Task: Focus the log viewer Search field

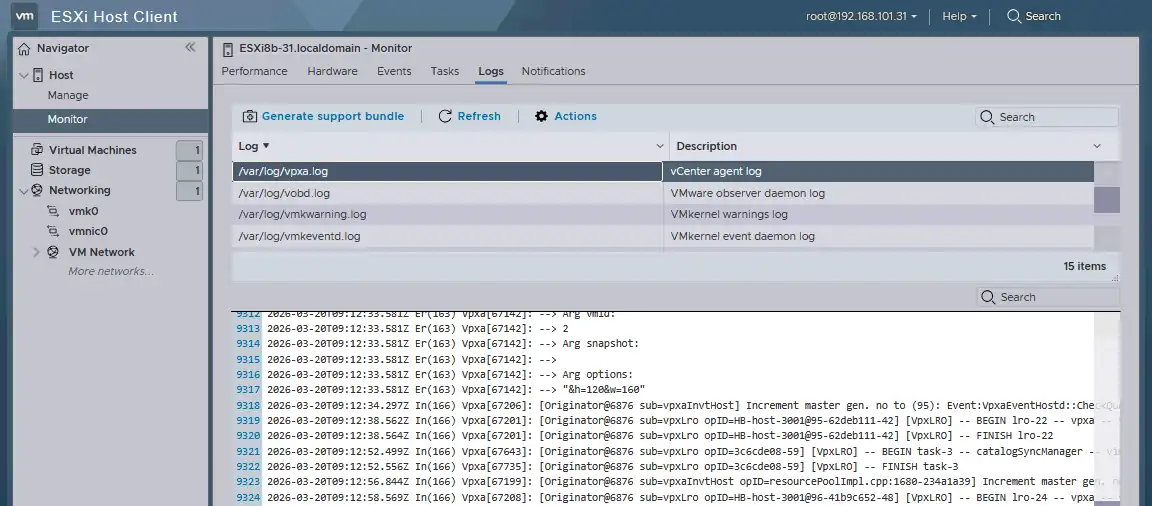Action: tap(1047, 297)
